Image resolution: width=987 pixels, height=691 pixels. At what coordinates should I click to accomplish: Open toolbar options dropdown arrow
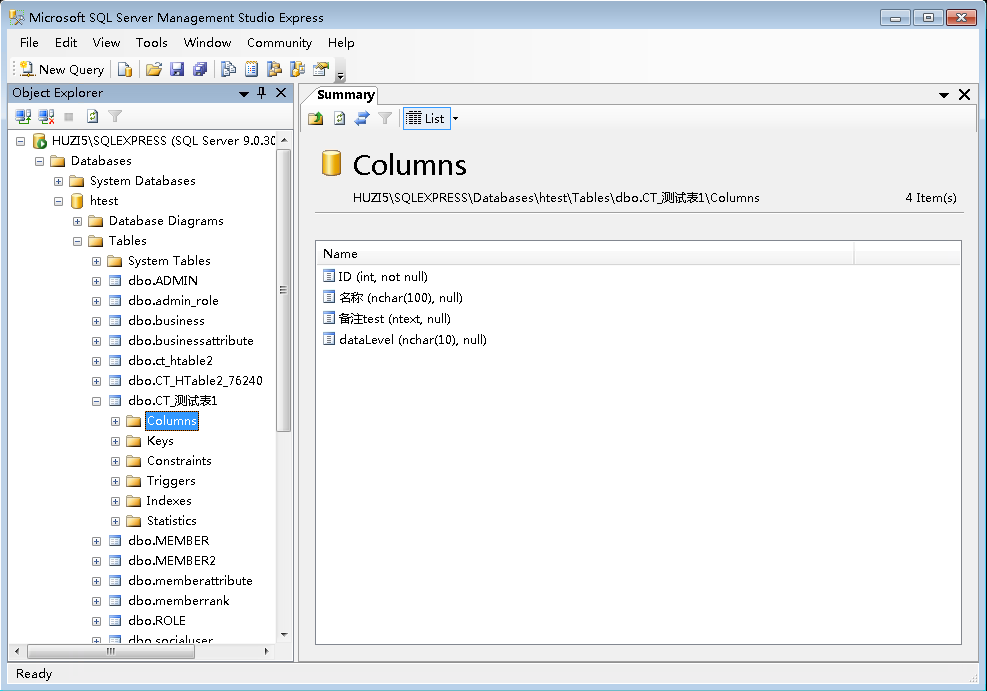coord(341,76)
